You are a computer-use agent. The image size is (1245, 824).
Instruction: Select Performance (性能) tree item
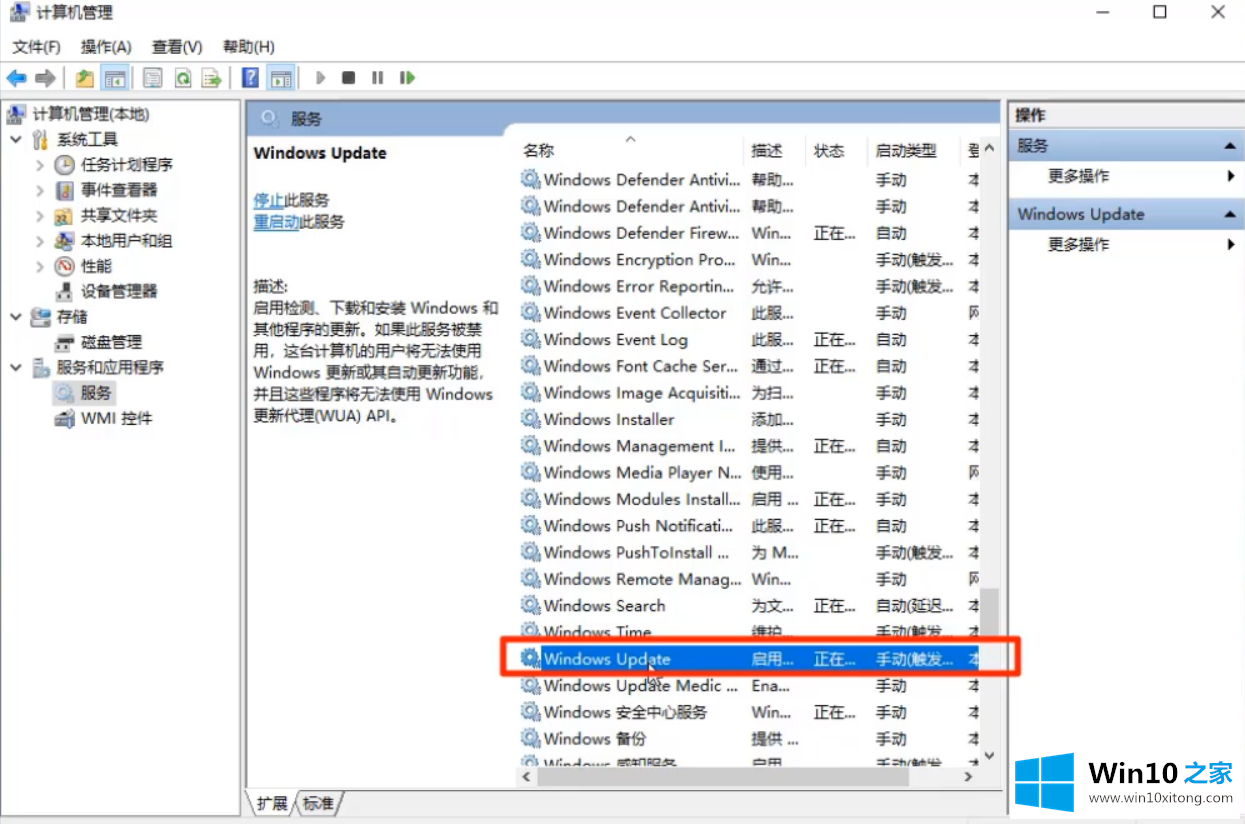click(96, 266)
